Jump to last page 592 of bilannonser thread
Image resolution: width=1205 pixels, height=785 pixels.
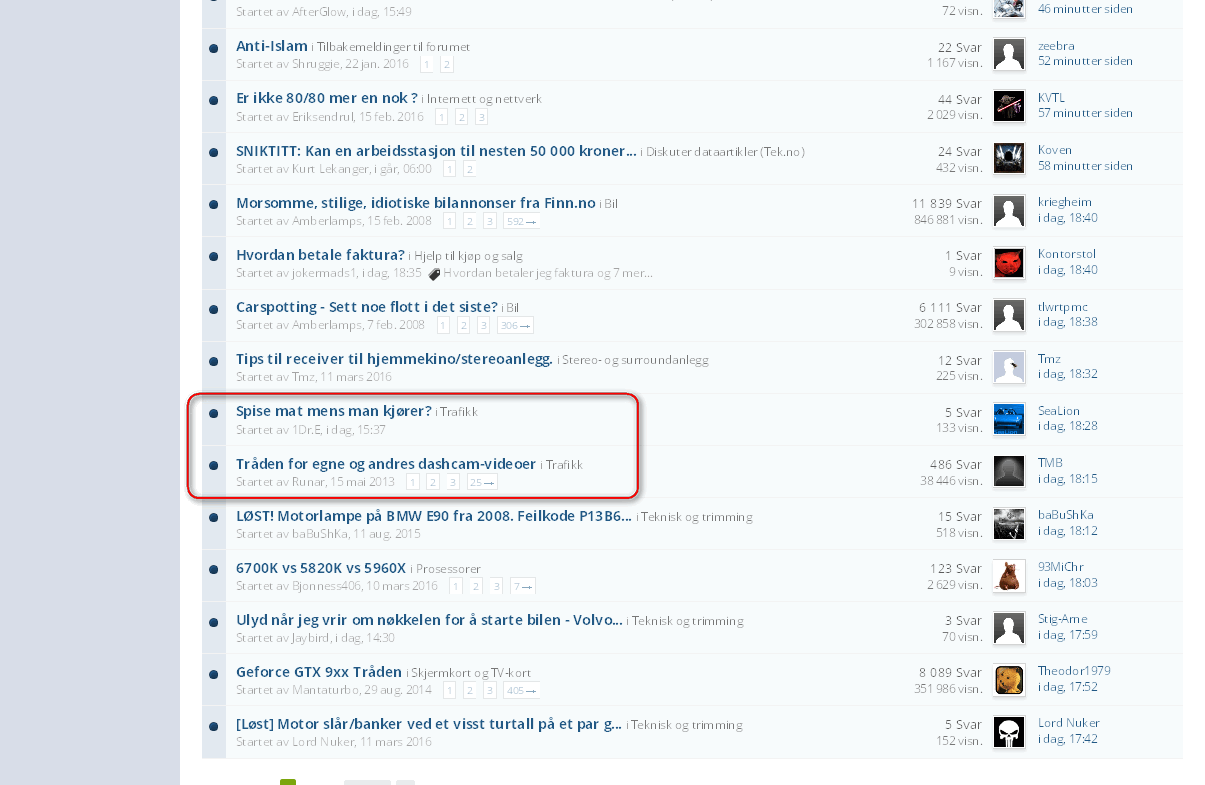521,221
